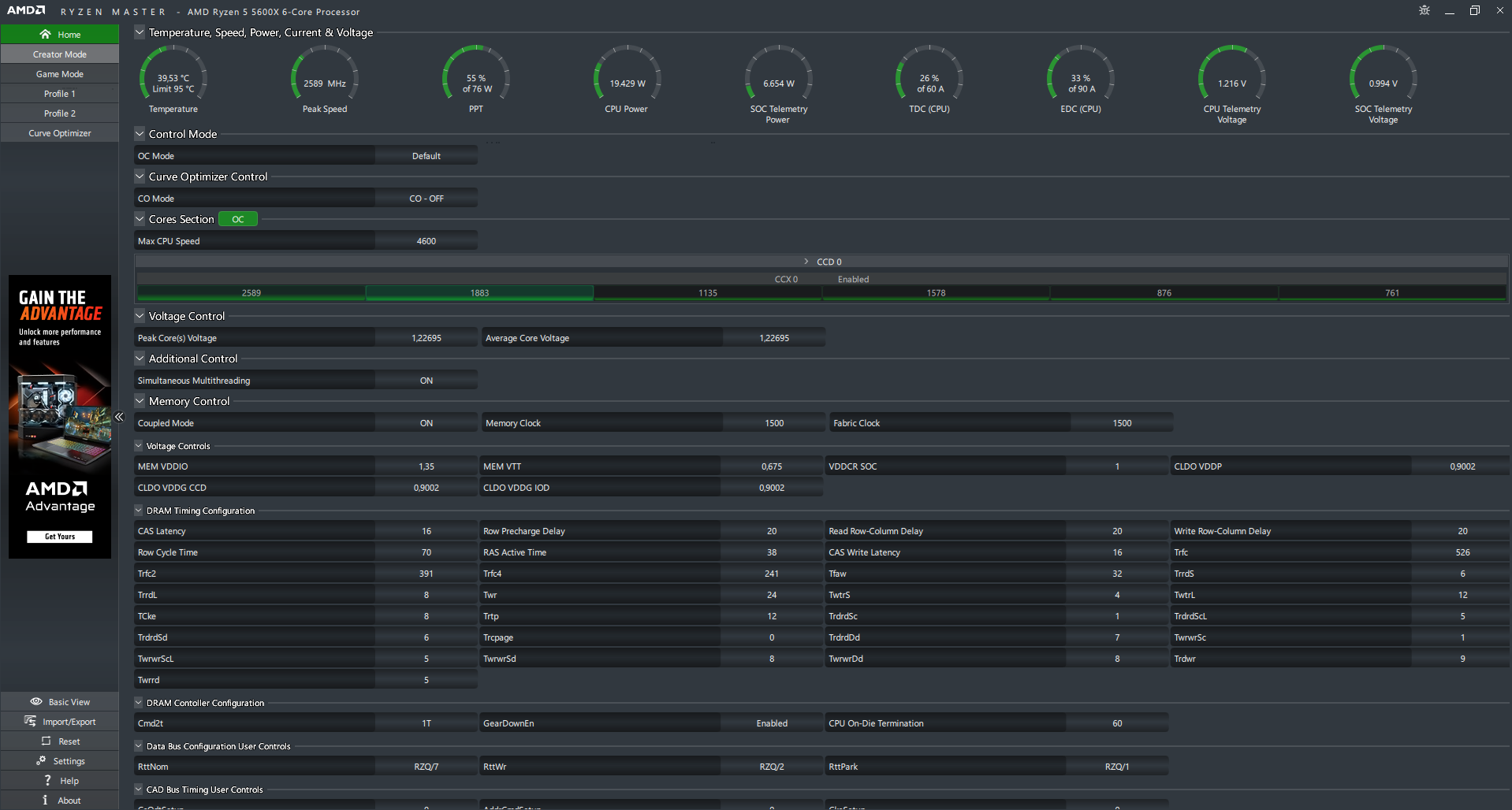Image resolution: width=1512 pixels, height=810 pixels.
Task: Click the Home icon in sidebar
Action: coord(45,34)
